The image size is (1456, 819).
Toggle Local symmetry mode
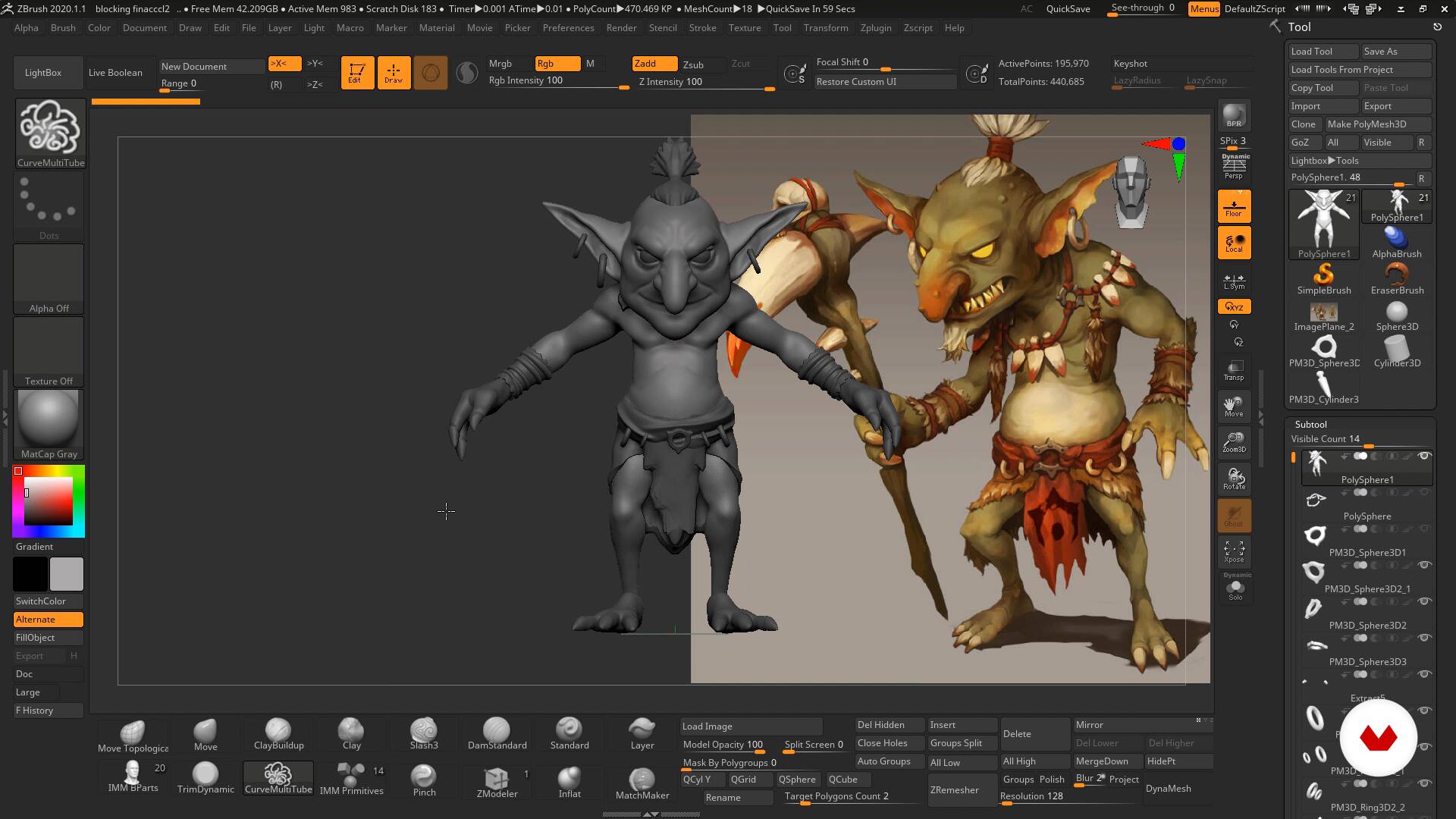coord(1234,243)
